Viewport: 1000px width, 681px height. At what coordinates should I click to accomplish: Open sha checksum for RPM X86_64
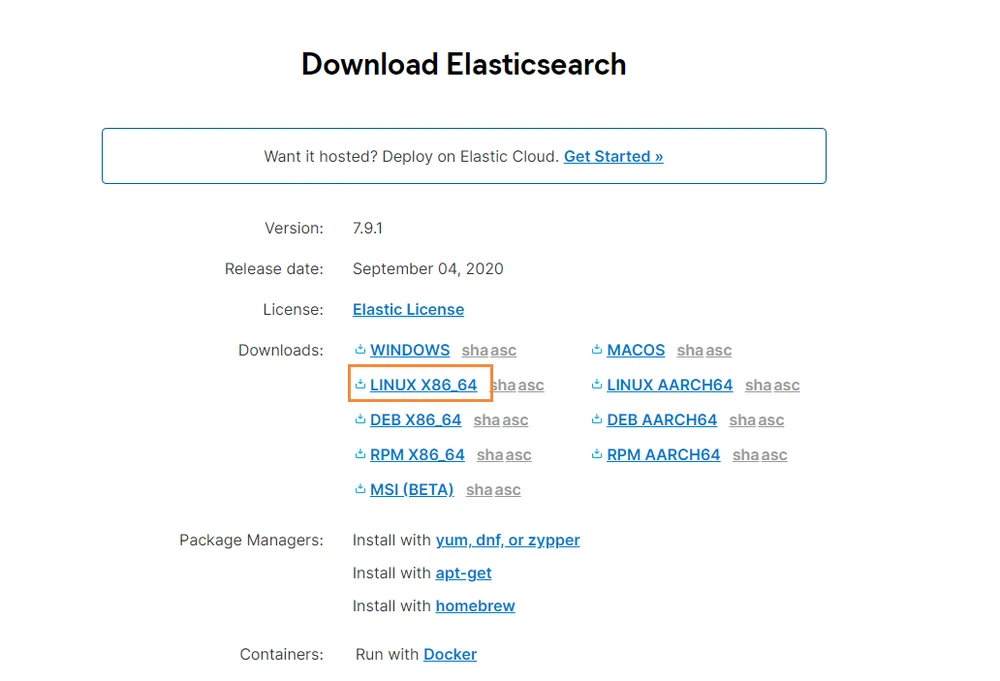click(490, 455)
